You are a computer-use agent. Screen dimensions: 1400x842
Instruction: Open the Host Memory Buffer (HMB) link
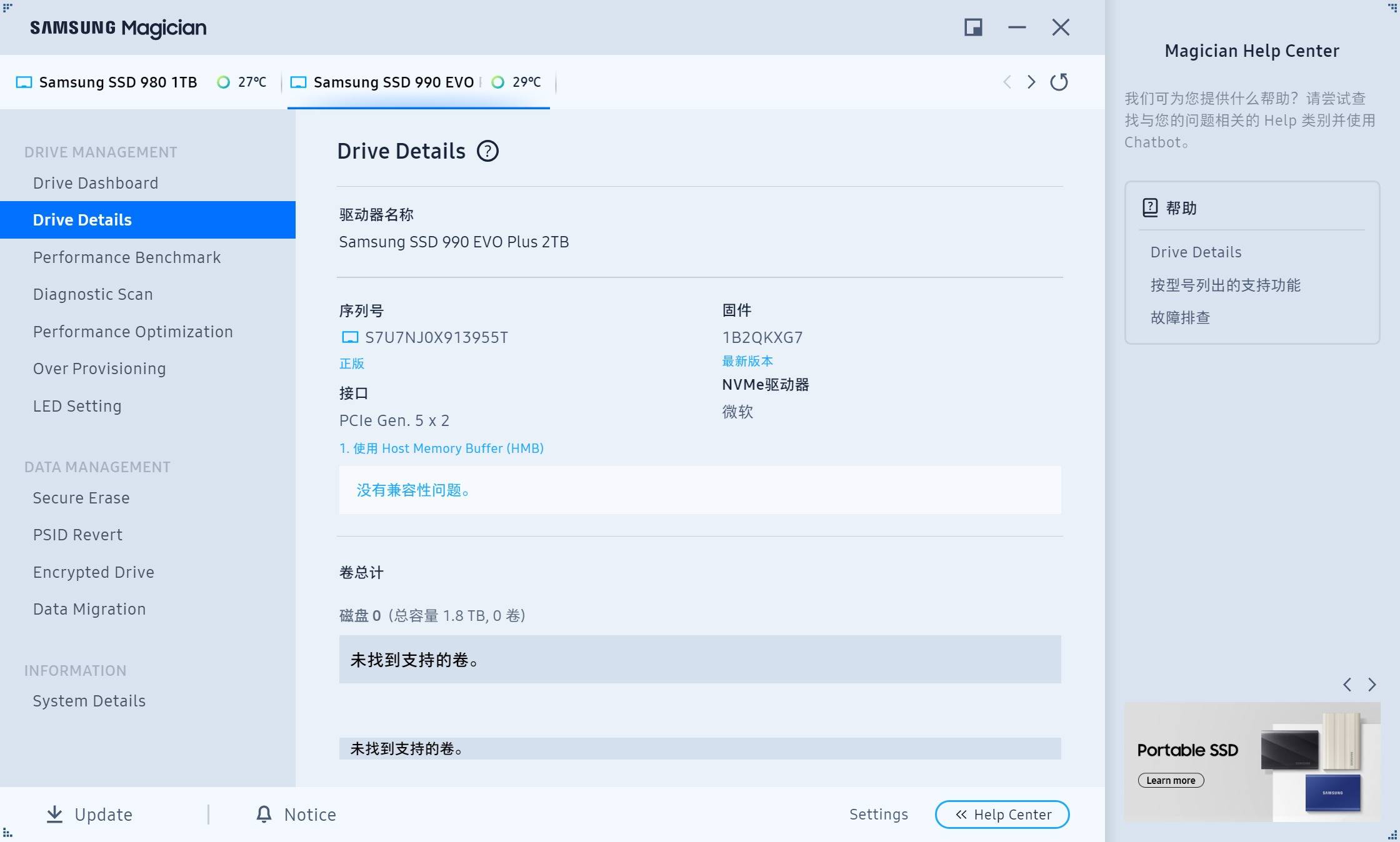(x=441, y=448)
